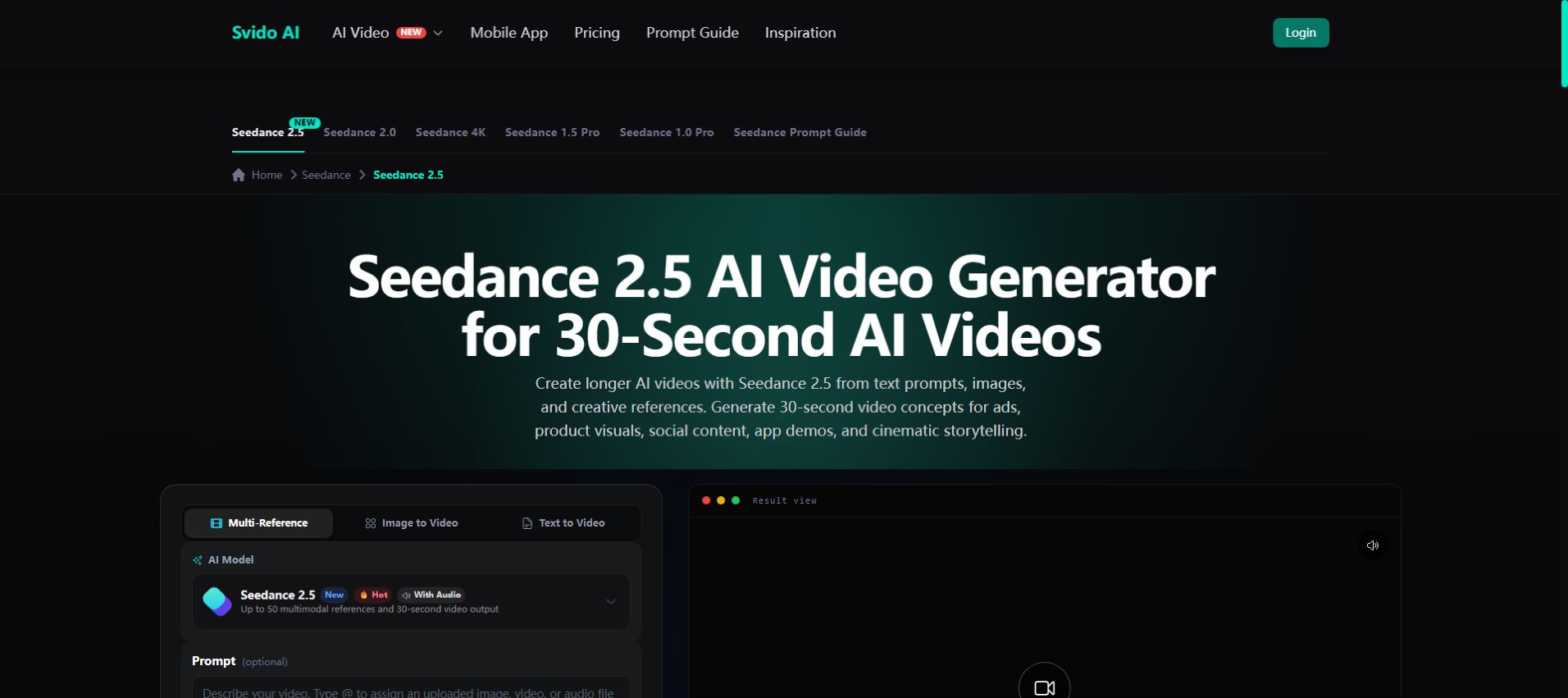The image size is (1568, 698).
Task: Click the yellow dot in result view header
Action: pos(721,500)
